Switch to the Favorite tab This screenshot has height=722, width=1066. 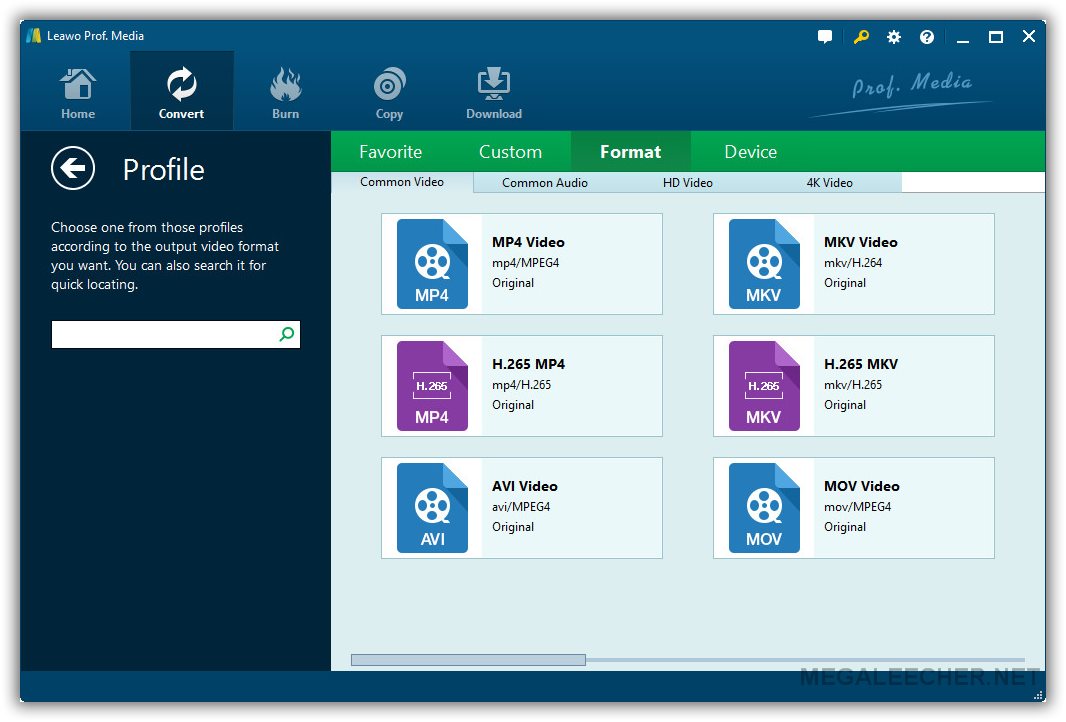point(391,152)
